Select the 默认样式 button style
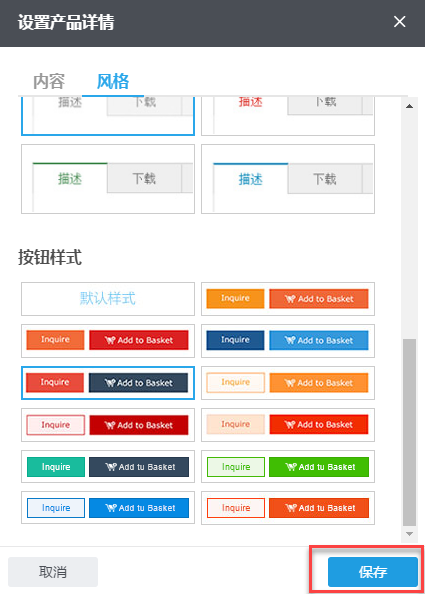The image size is (425, 594). coord(108,299)
